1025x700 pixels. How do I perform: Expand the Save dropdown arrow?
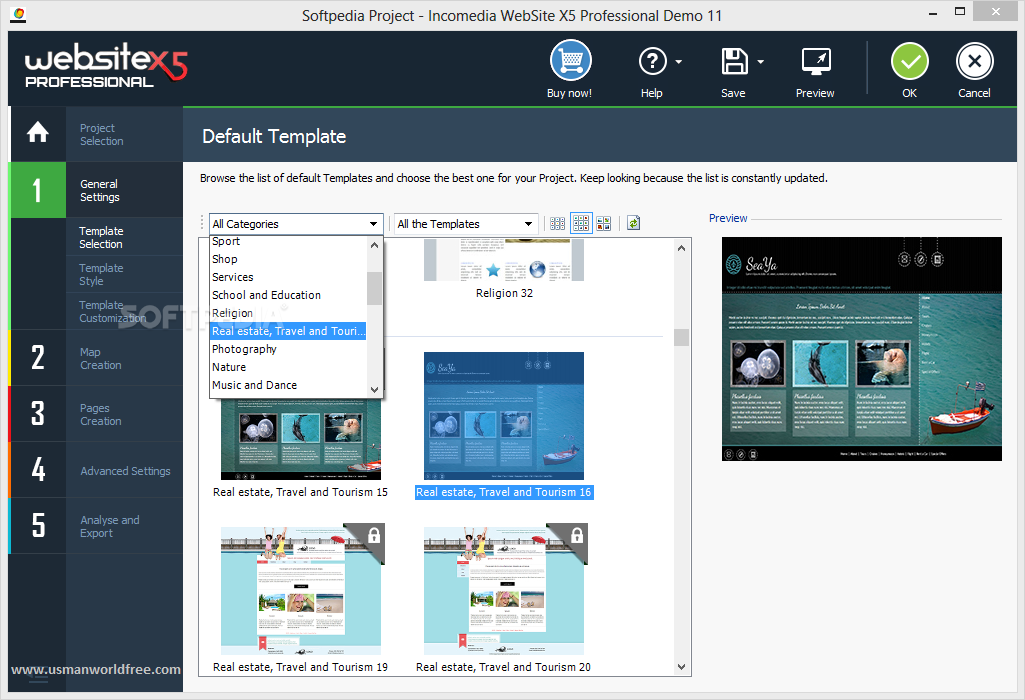760,62
